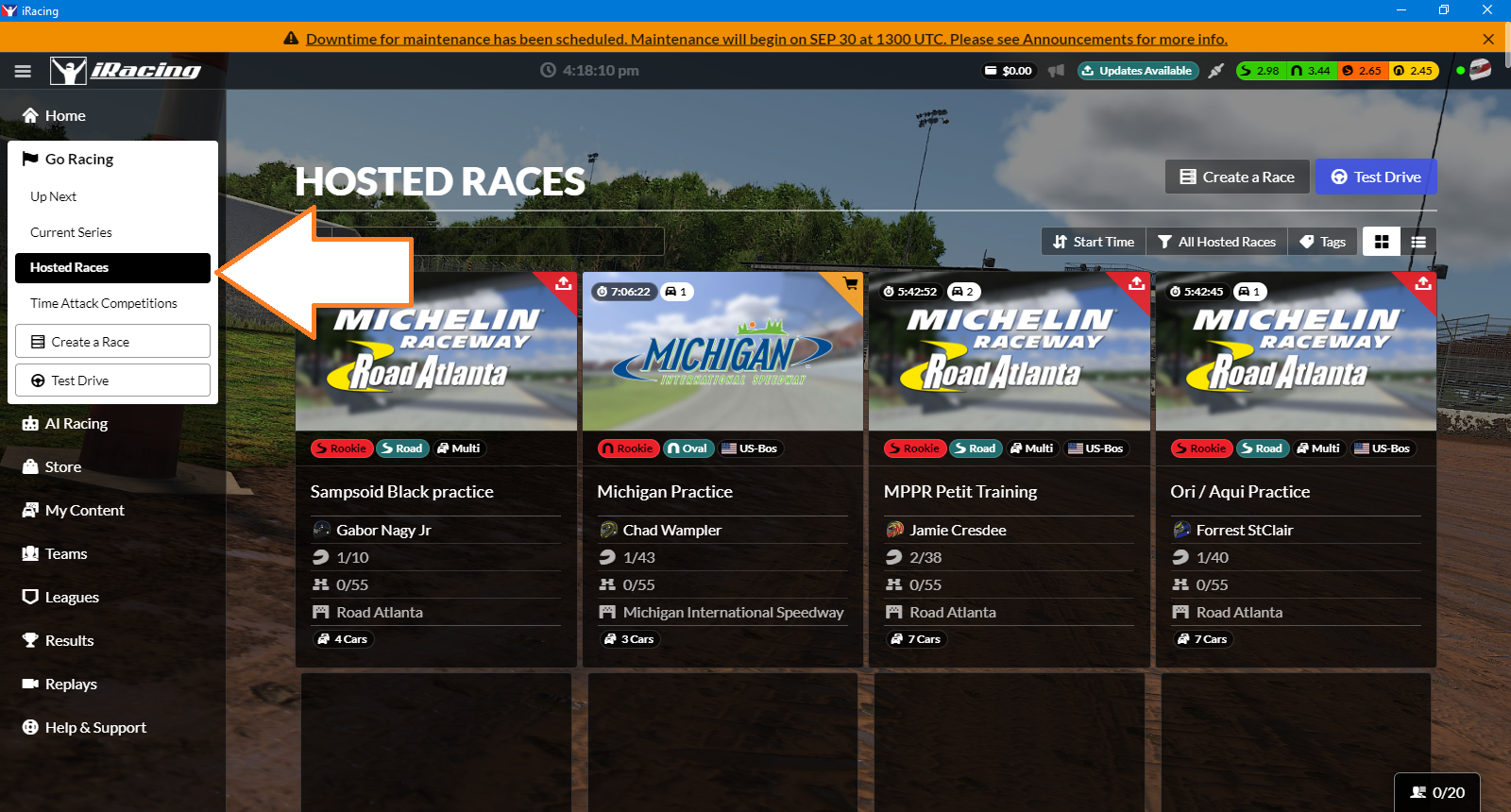Click Multi tag on Sampsoid Black practice
1511x812 pixels.
[x=459, y=448]
